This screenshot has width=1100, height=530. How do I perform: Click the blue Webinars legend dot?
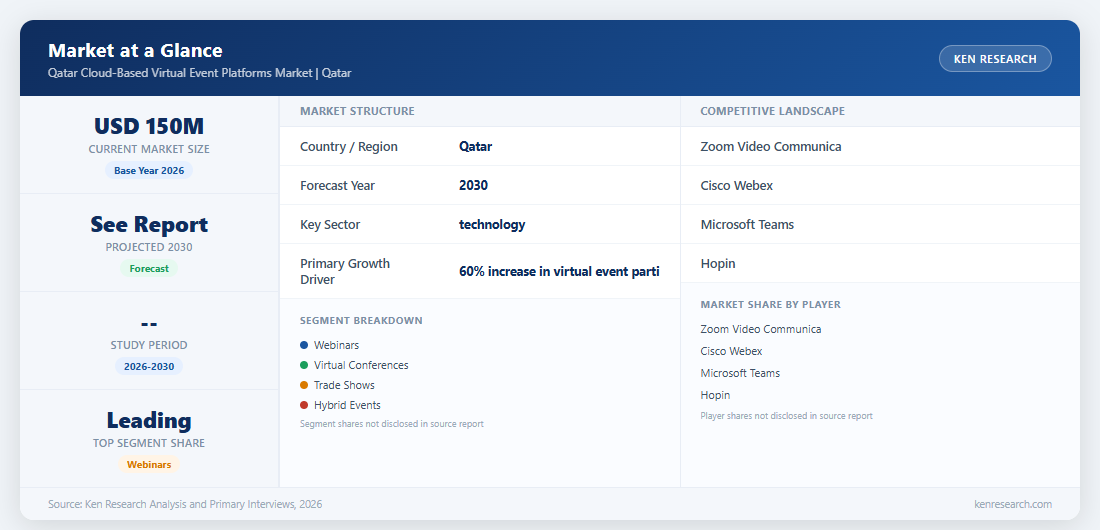pyautogui.click(x=304, y=345)
